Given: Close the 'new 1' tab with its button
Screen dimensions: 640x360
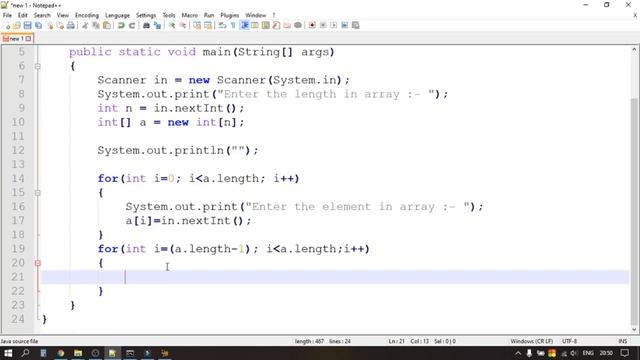Looking at the screenshot, I should [28, 39].
